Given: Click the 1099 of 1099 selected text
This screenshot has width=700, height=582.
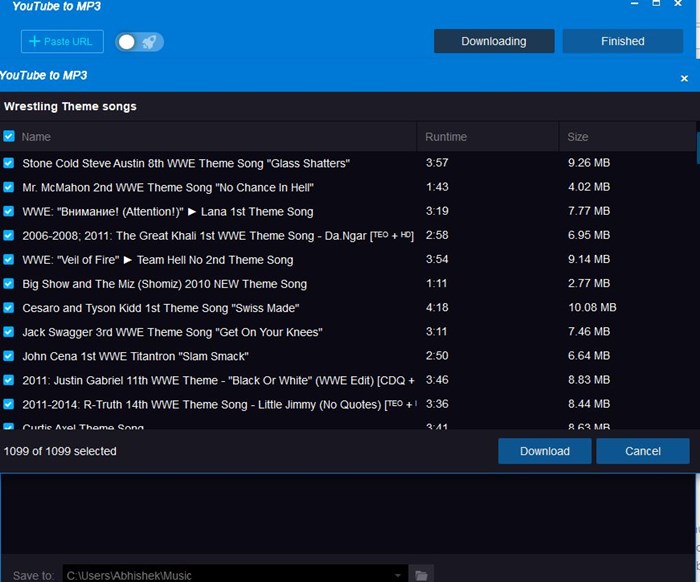Looking at the screenshot, I should click(60, 451).
